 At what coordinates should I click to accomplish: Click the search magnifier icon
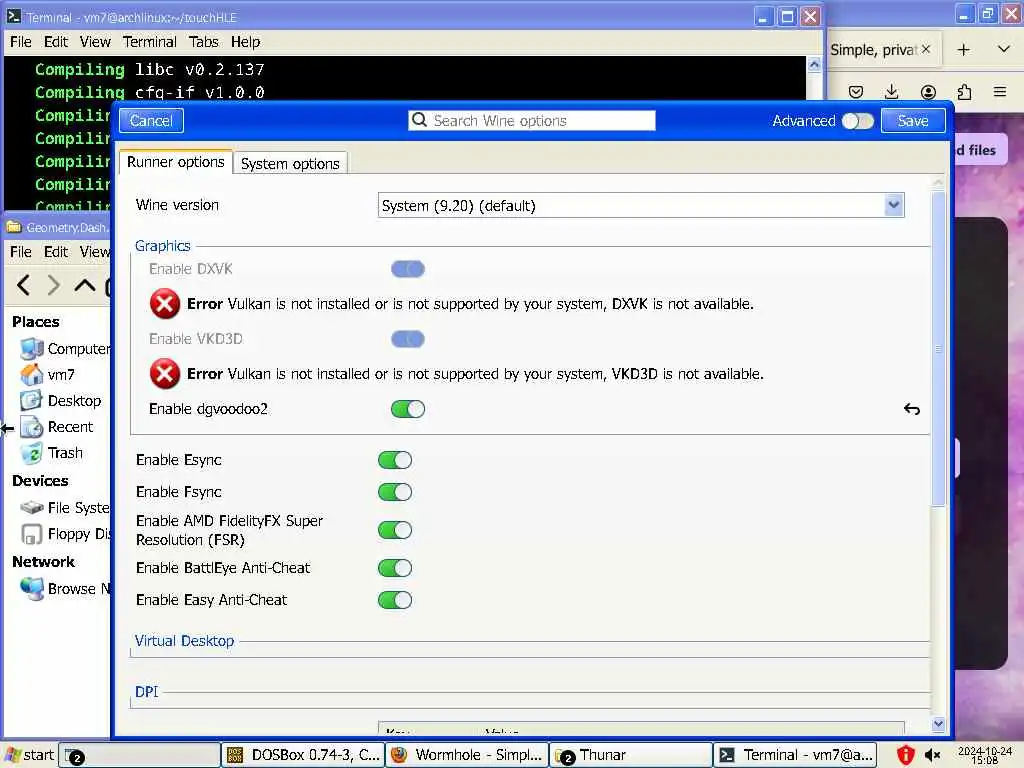[419, 120]
